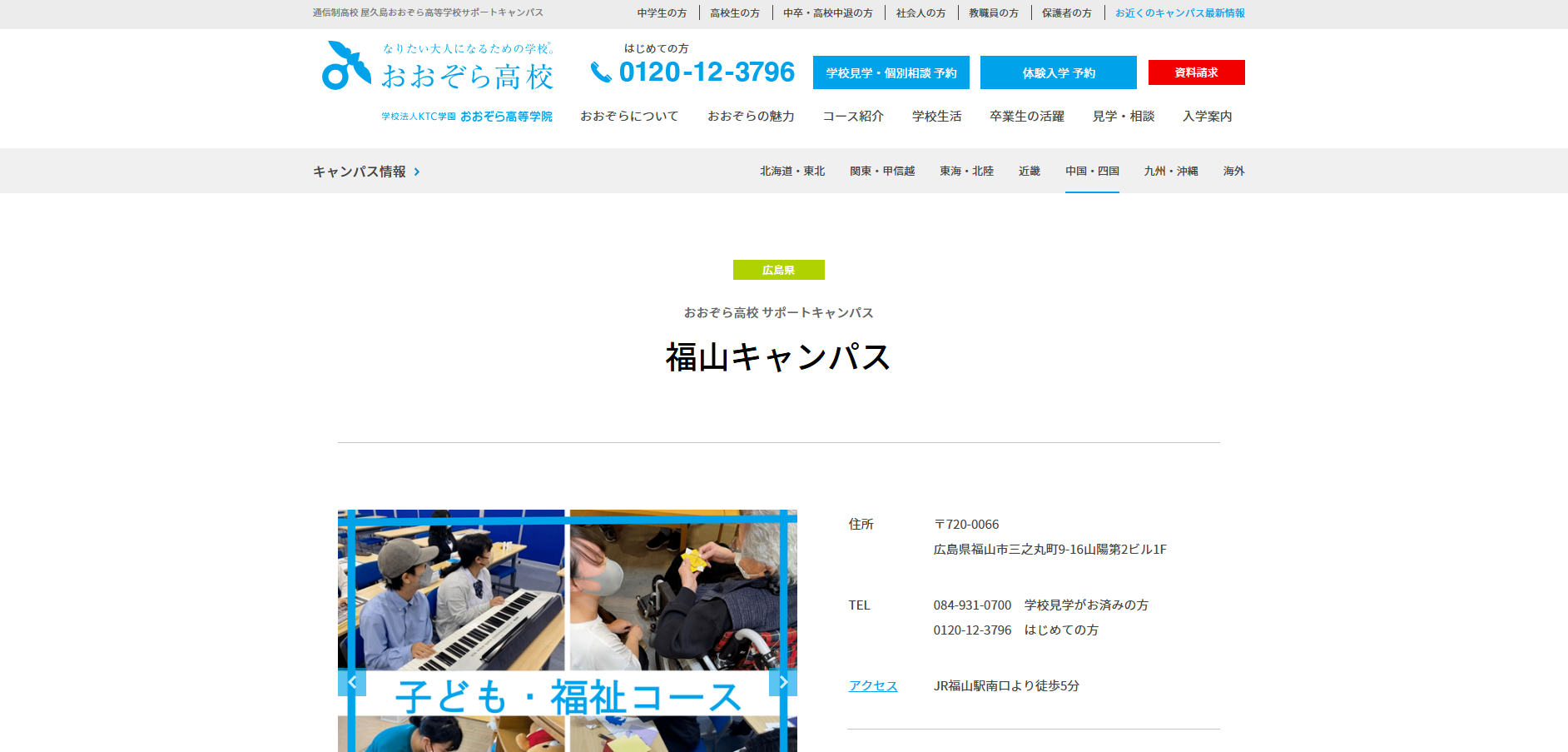This screenshot has height=752, width=1568.
Task: Click the green 広島県 label
Action: pos(779,270)
